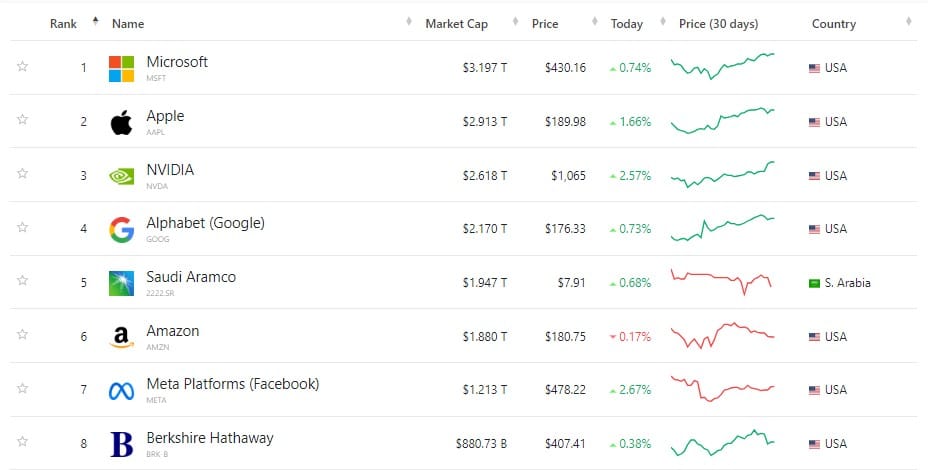The image size is (928, 470).
Task: Click the Berkshire Hathaway B logo
Action: (x=121, y=445)
